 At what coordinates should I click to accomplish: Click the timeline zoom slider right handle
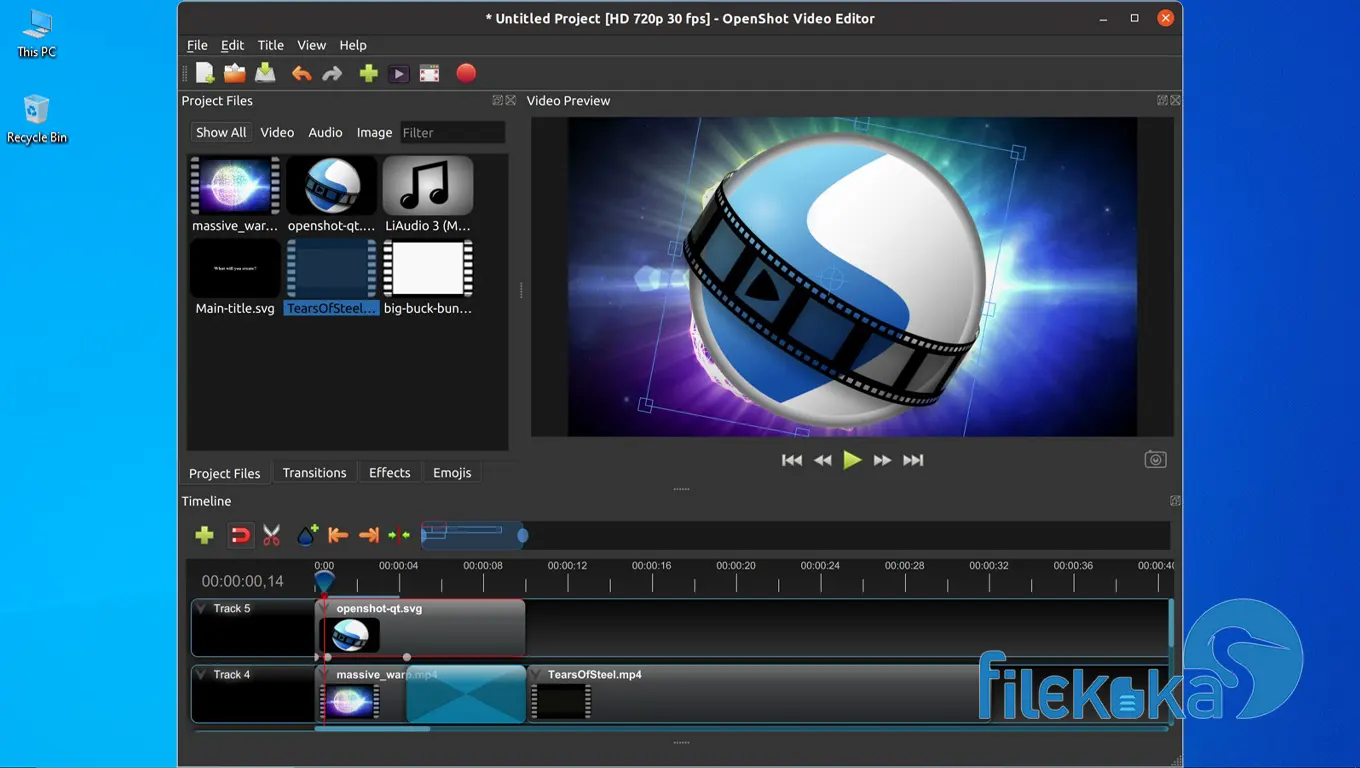(x=522, y=536)
